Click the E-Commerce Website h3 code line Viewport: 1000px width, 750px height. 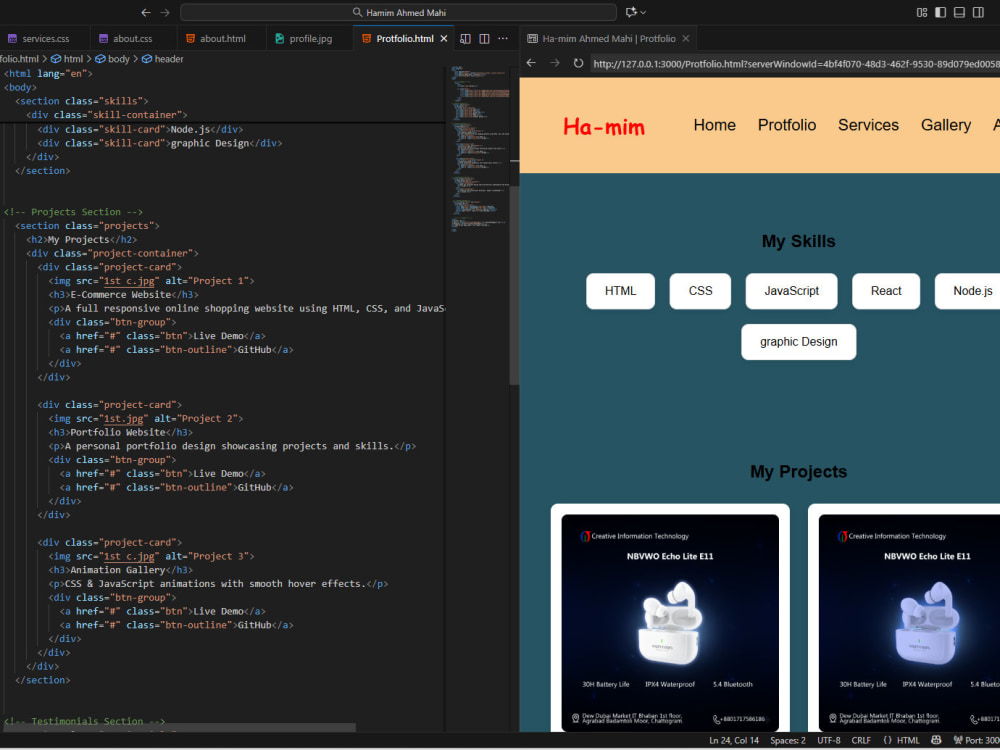tap(124, 295)
